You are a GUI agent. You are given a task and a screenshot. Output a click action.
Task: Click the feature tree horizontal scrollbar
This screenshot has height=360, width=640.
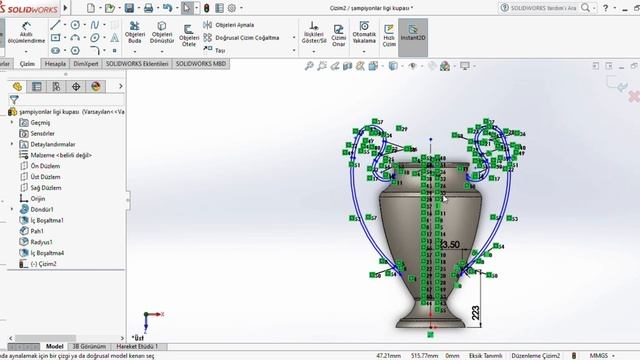[45, 338]
